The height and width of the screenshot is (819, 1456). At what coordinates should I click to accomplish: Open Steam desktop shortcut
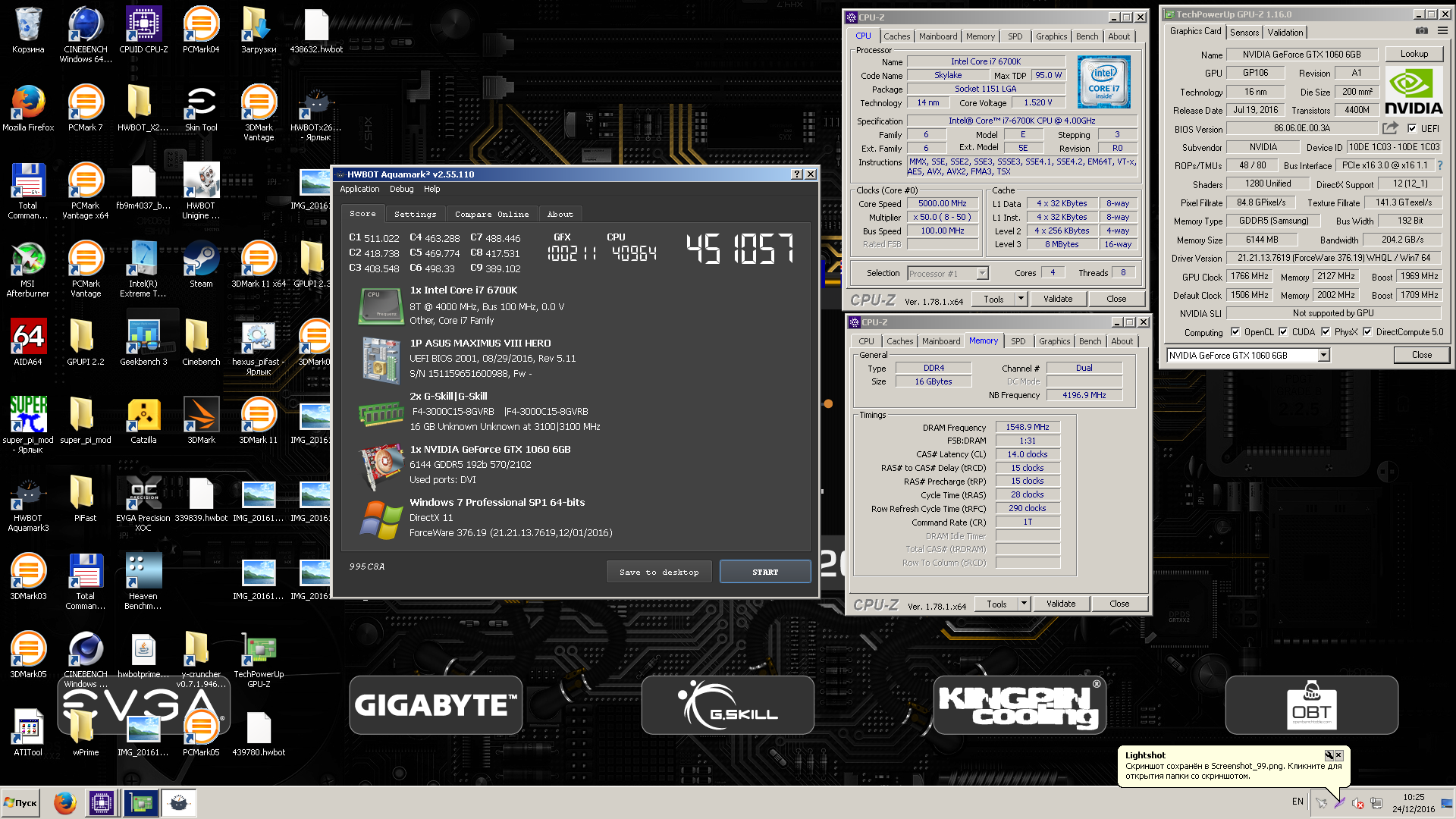(201, 264)
